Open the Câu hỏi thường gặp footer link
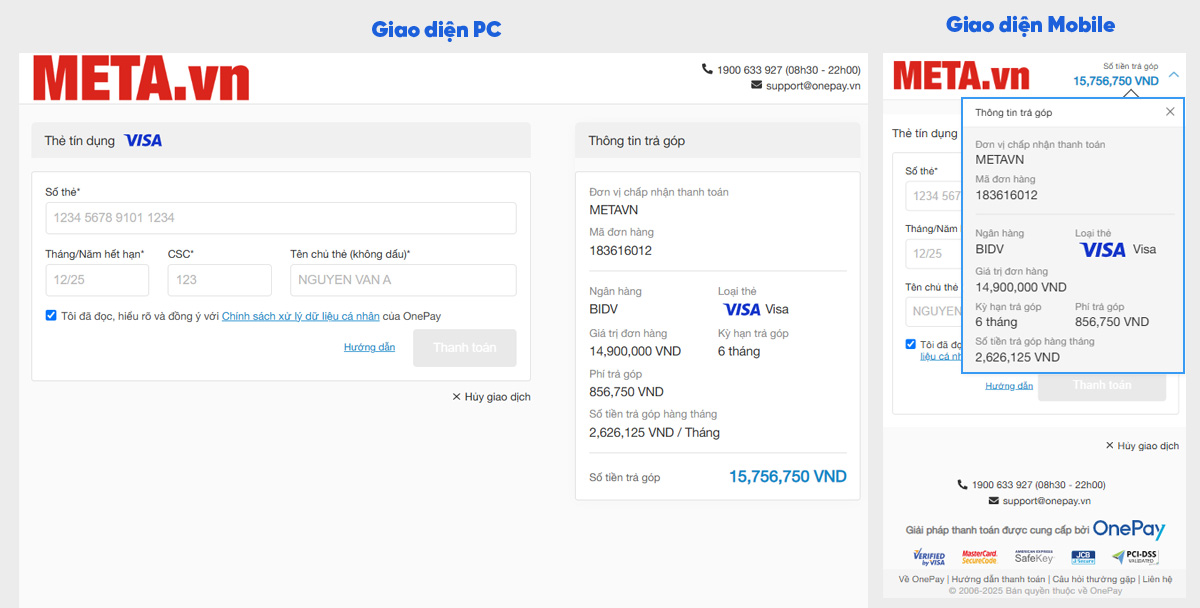 click(x=1094, y=579)
